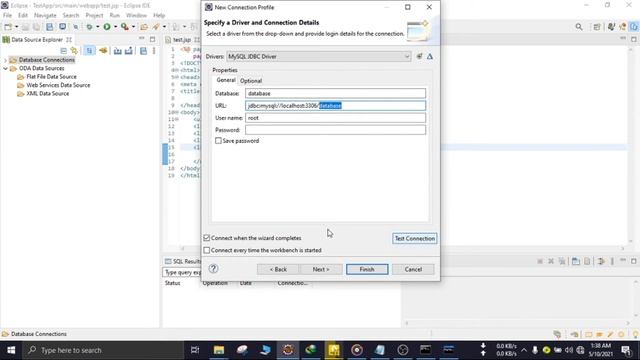Select XML Data Source in tree
Screen dimensions: 640x360
coord(47,93)
